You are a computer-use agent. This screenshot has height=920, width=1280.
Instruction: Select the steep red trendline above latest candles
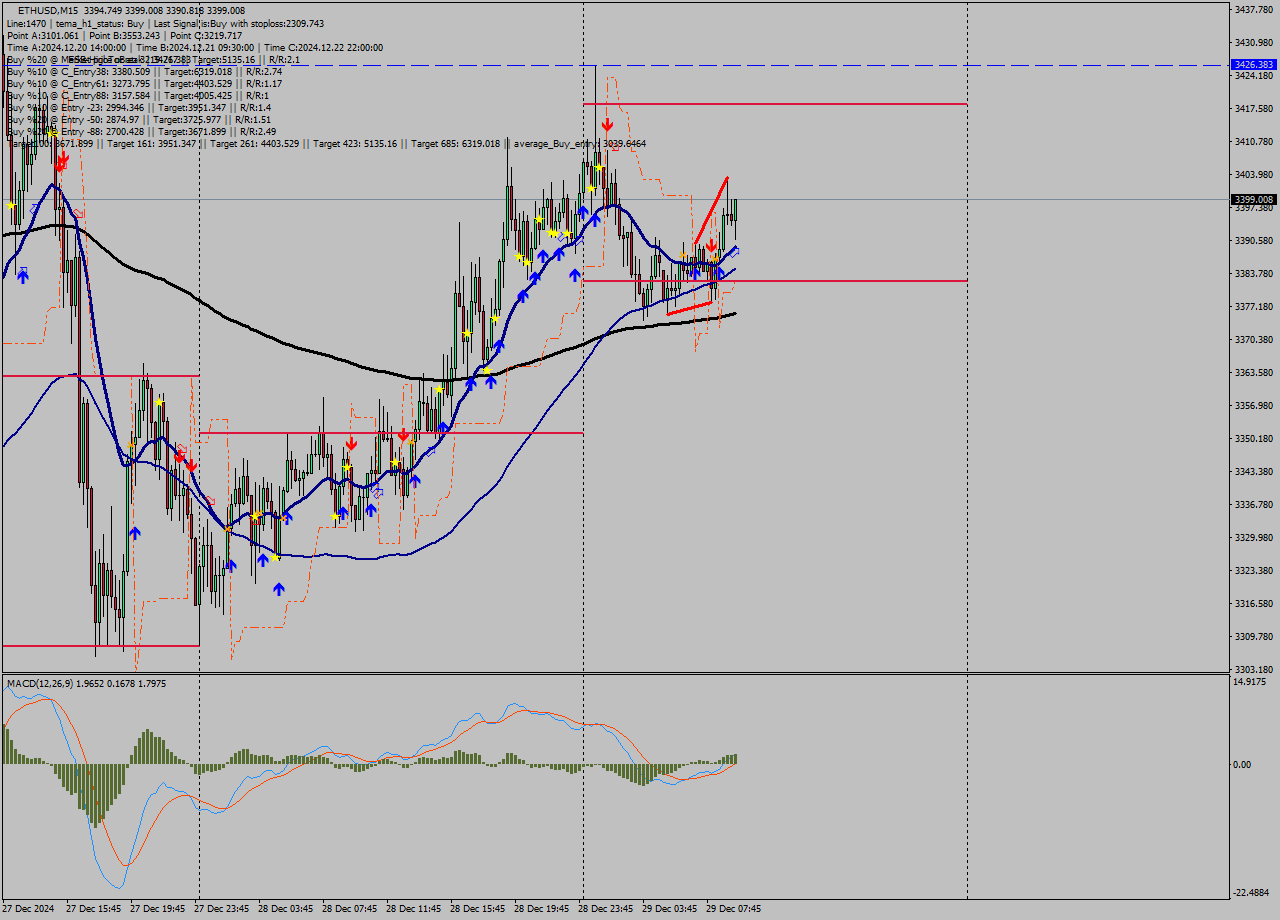pyautogui.click(x=710, y=210)
